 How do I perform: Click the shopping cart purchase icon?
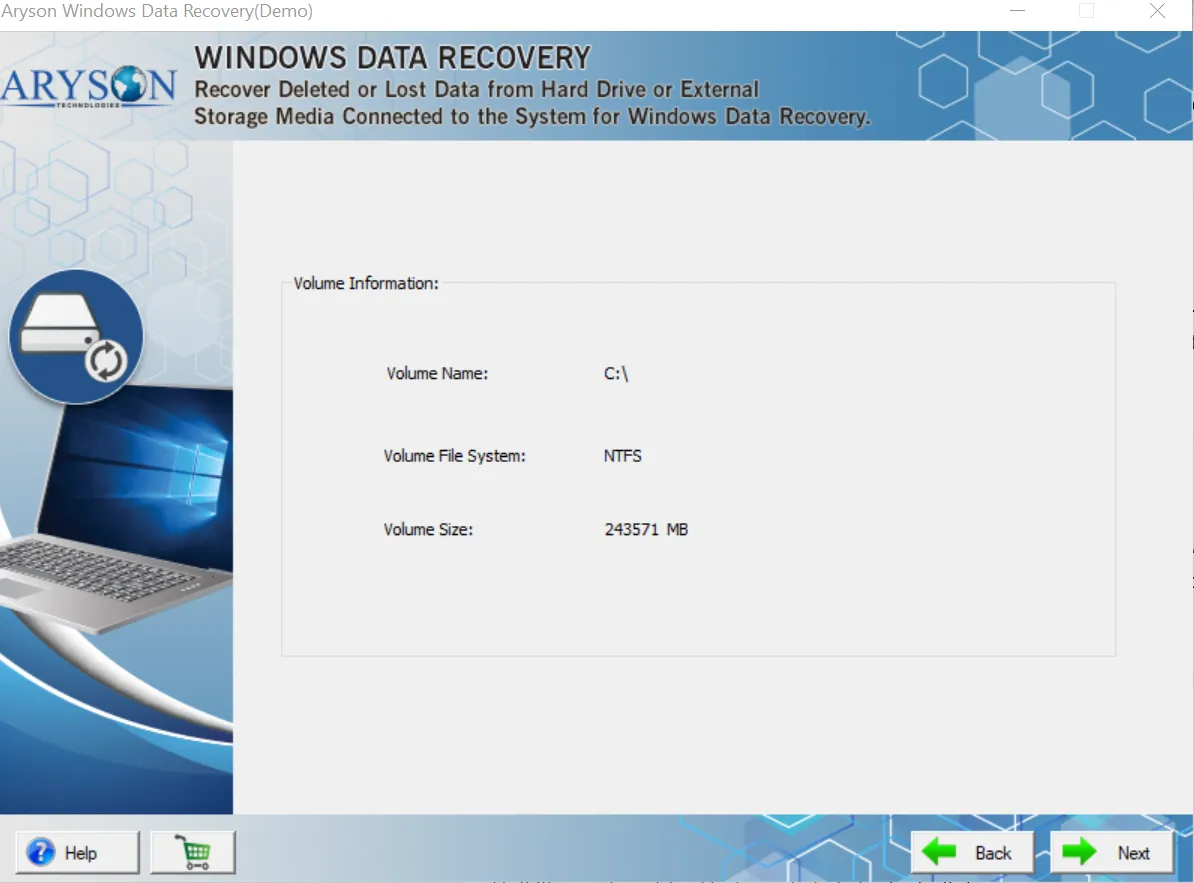tap(193, 852)
